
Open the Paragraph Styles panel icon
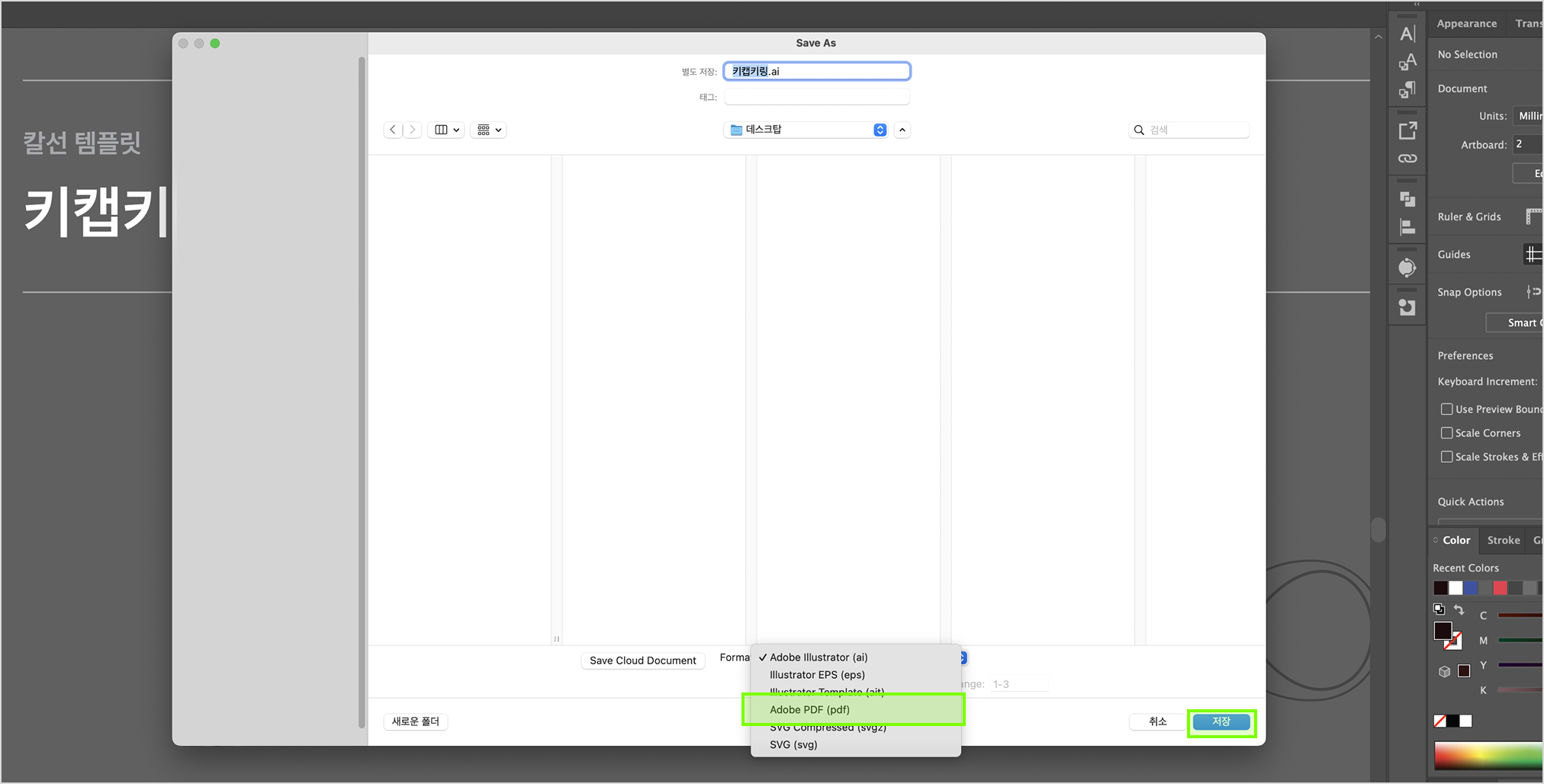tap(1407, 90)
